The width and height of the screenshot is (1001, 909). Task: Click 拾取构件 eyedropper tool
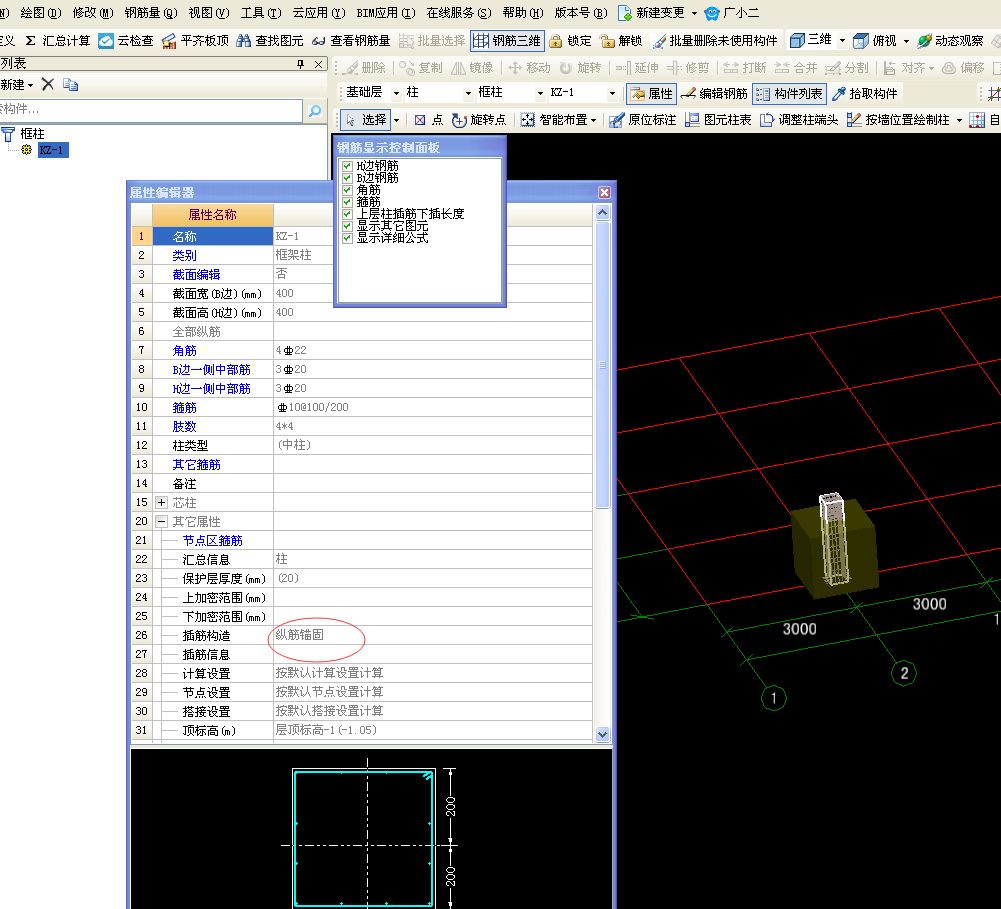(x=865, y=94)
